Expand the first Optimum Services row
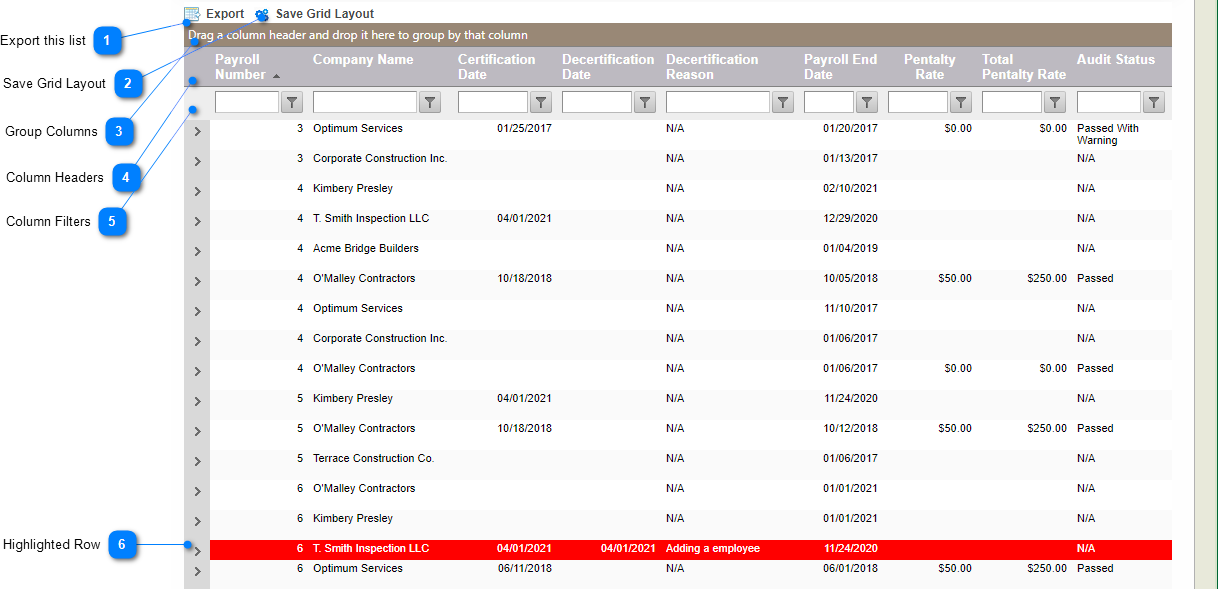This screenshot has width=1219, height=589. (197, 132)
